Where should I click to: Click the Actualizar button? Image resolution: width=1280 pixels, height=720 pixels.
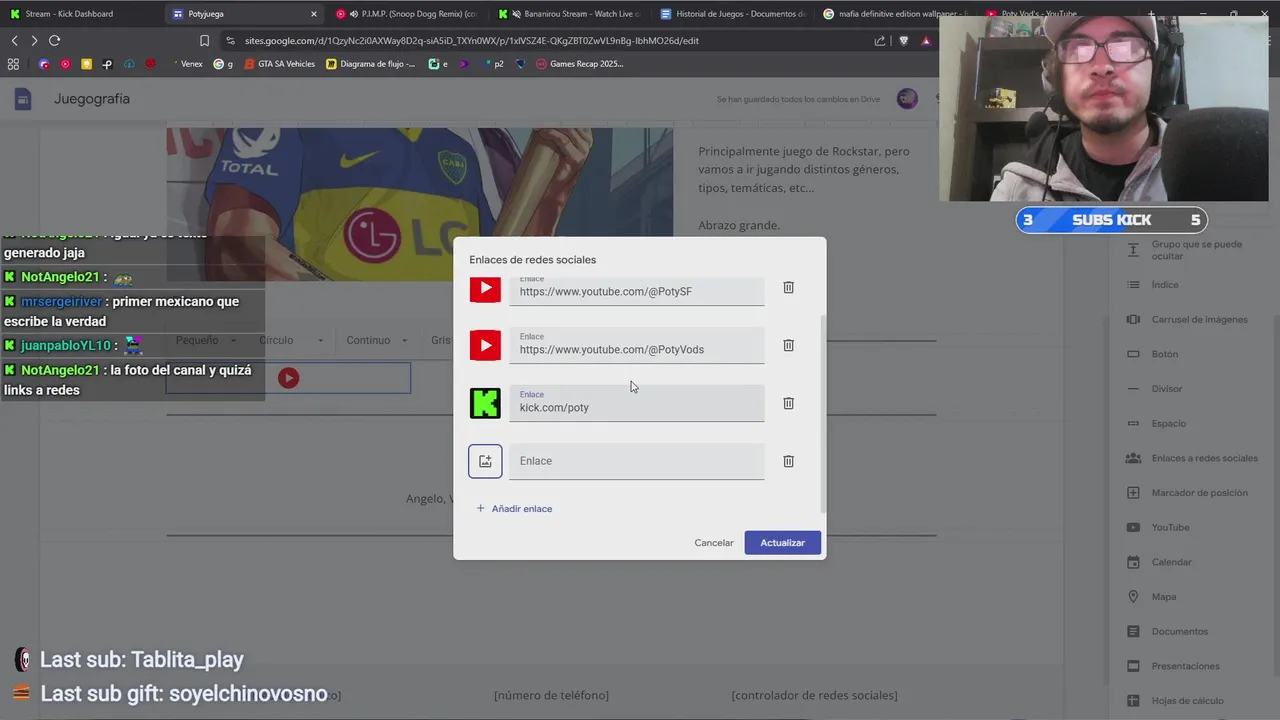click(782, 542)
